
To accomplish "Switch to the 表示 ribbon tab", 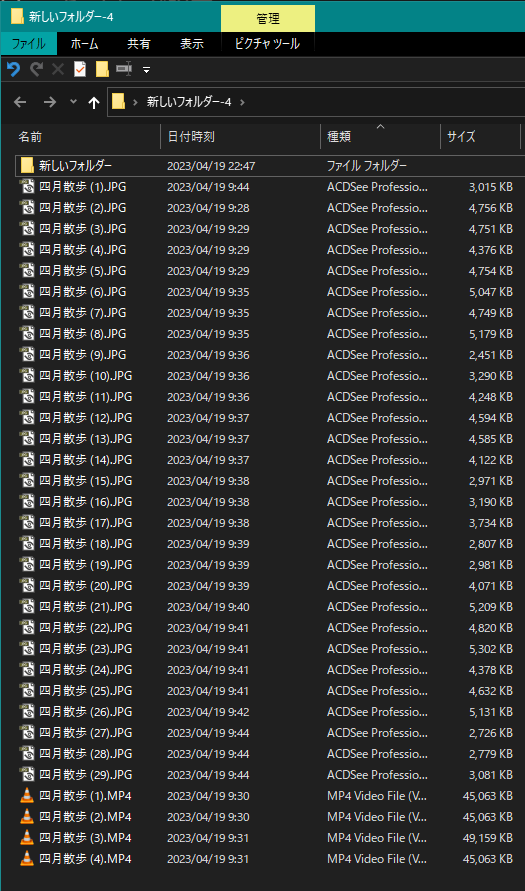I will pyautogui.click(x=192, y=44).
